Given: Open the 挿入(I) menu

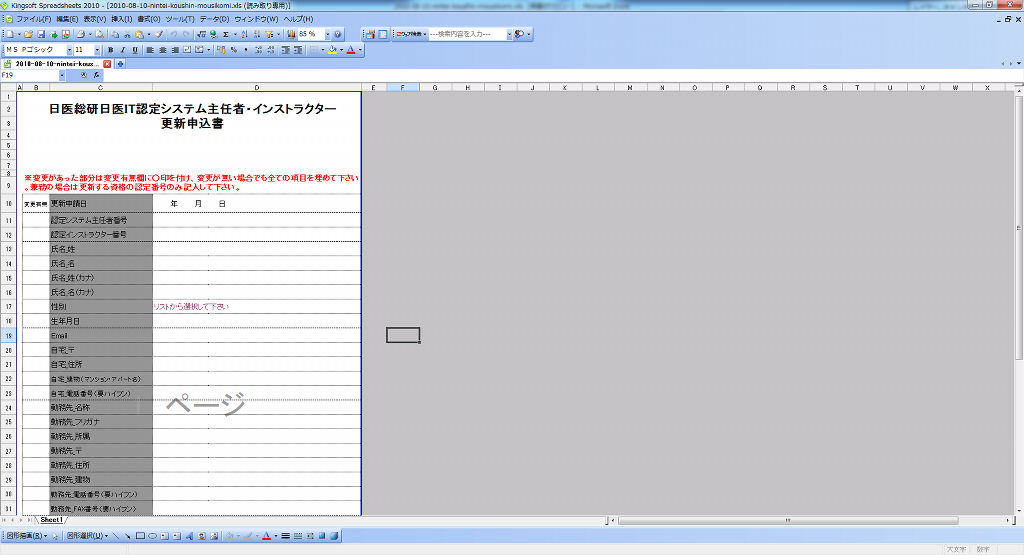Looking at the screenshot, I should pos(121,19).
